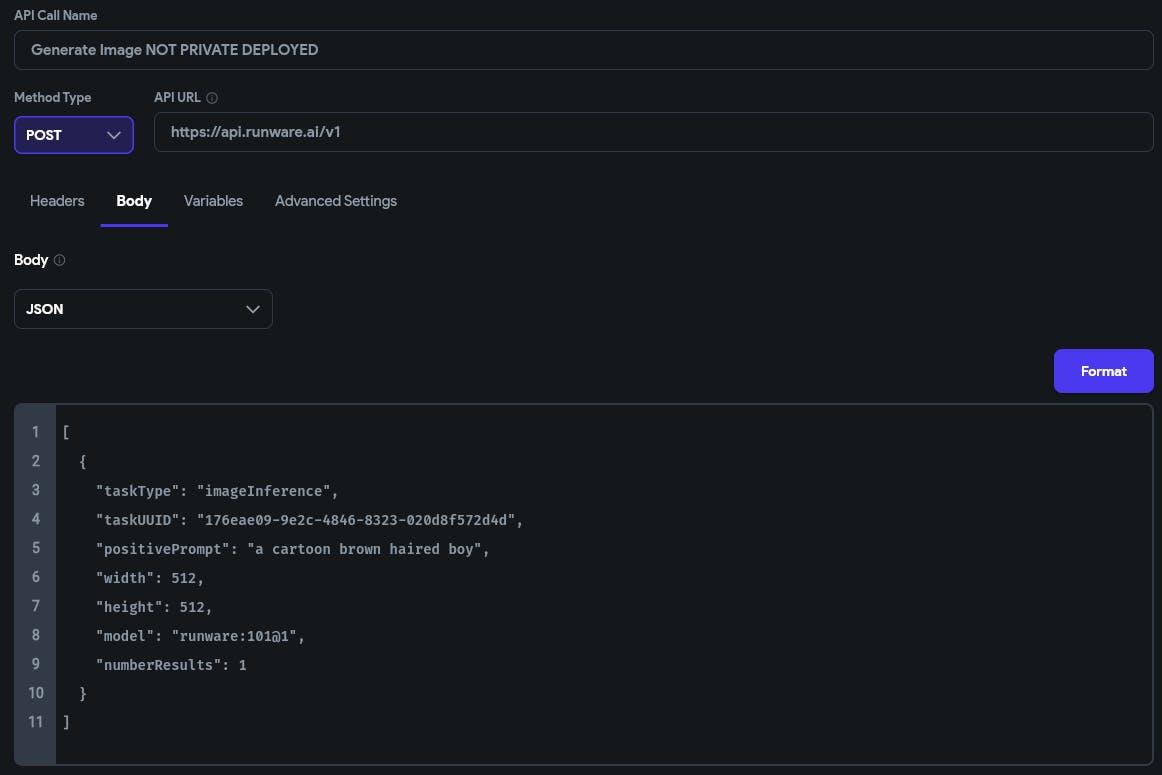Go to Advanced Settings tab
This screenshot has width=1162, height=775.
coord(336,201)
